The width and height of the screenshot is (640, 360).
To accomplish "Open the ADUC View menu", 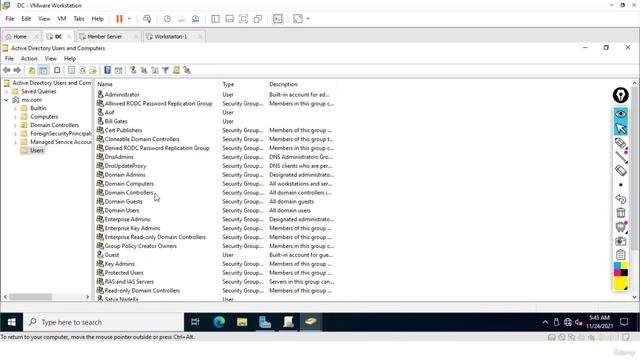I will tap(51, 59).
